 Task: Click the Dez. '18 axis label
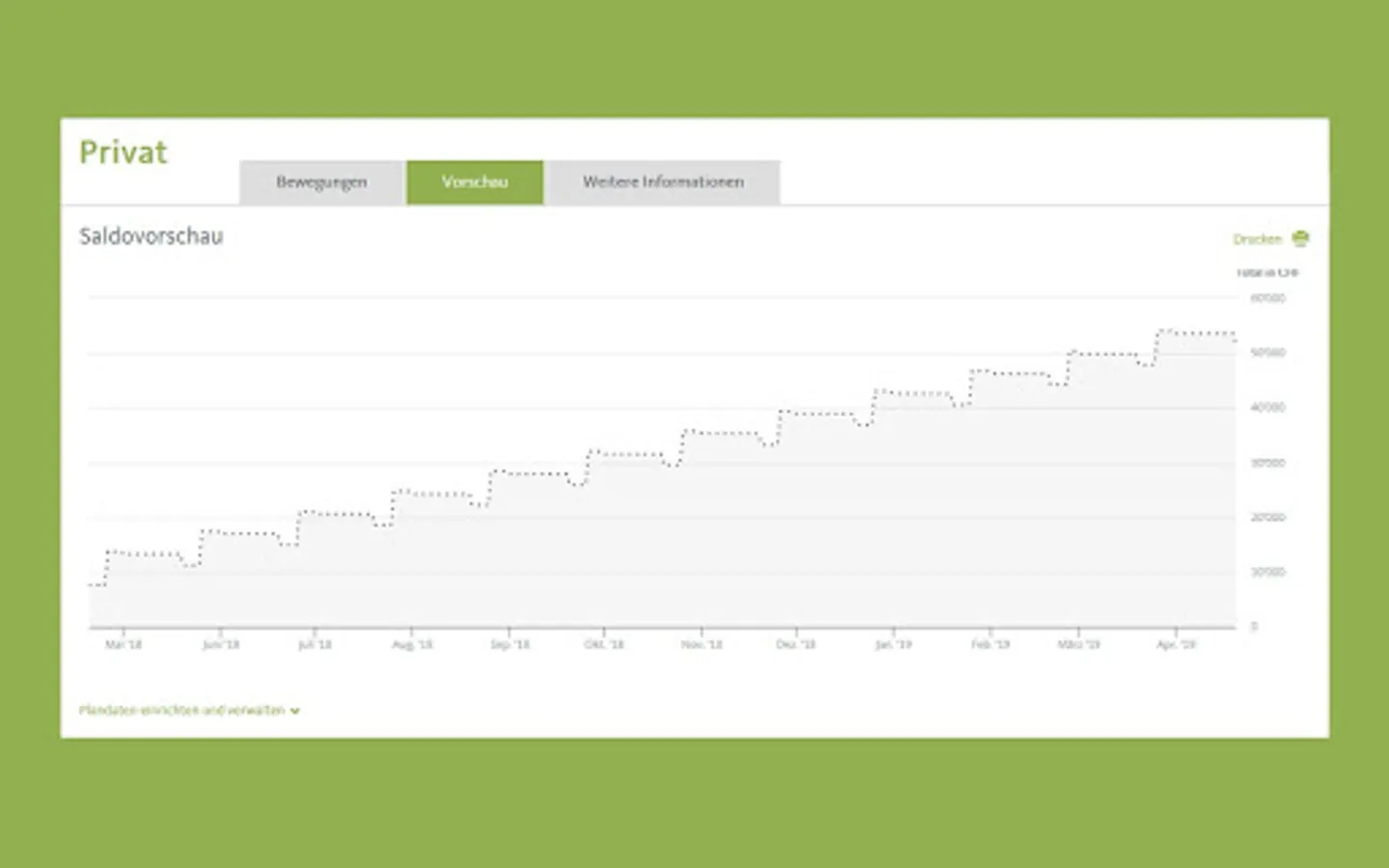click(x=796, y=644)
